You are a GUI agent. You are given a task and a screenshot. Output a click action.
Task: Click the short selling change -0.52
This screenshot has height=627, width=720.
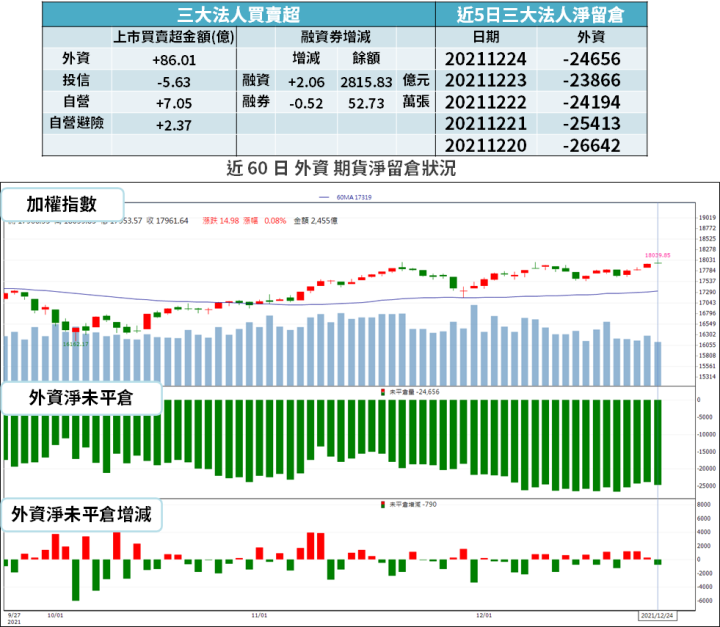tap(306, 103)
